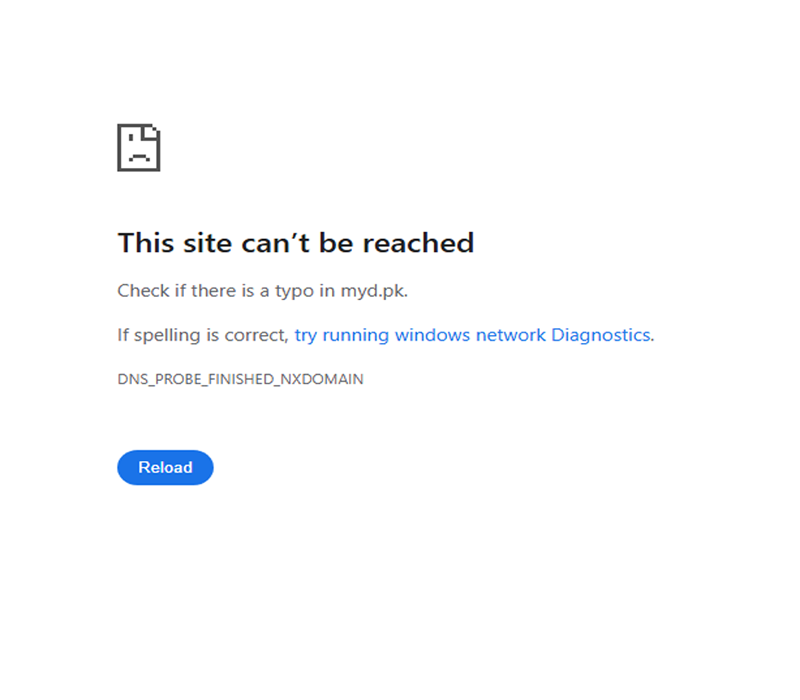Click the DNS_PROBE_FINISHED_NXDOMAIN error code
Image resolution: width=800 pixels, height=700 pixels.
(240, 380)
